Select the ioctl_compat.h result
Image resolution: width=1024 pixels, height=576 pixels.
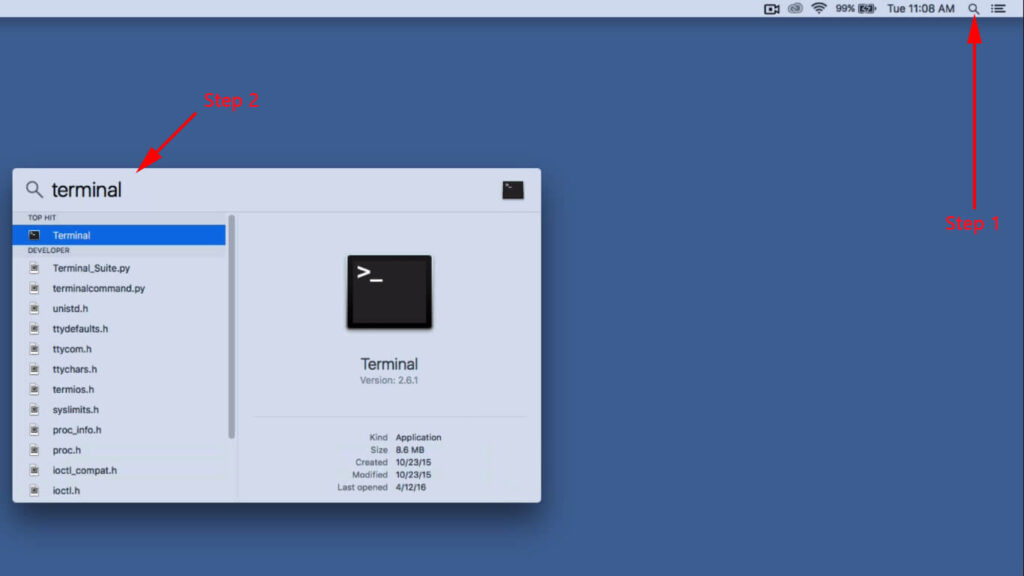click(119, 470)
